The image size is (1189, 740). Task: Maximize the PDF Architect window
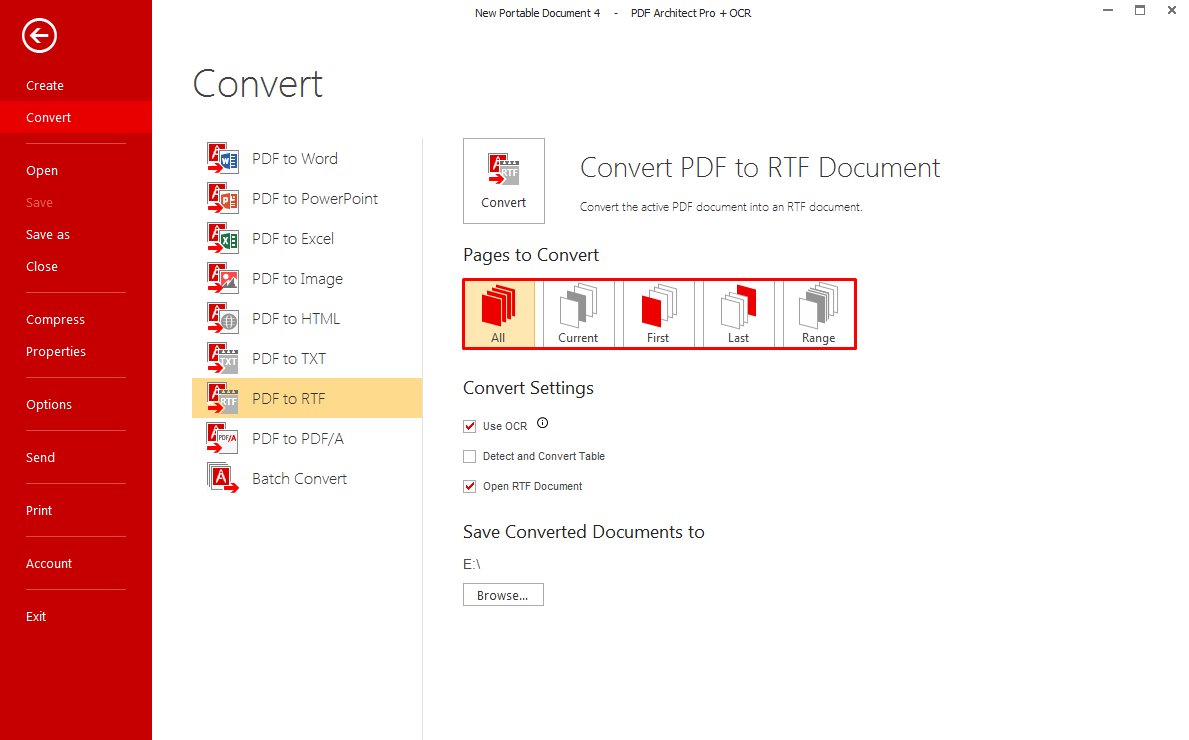[x=1140, y=11]
